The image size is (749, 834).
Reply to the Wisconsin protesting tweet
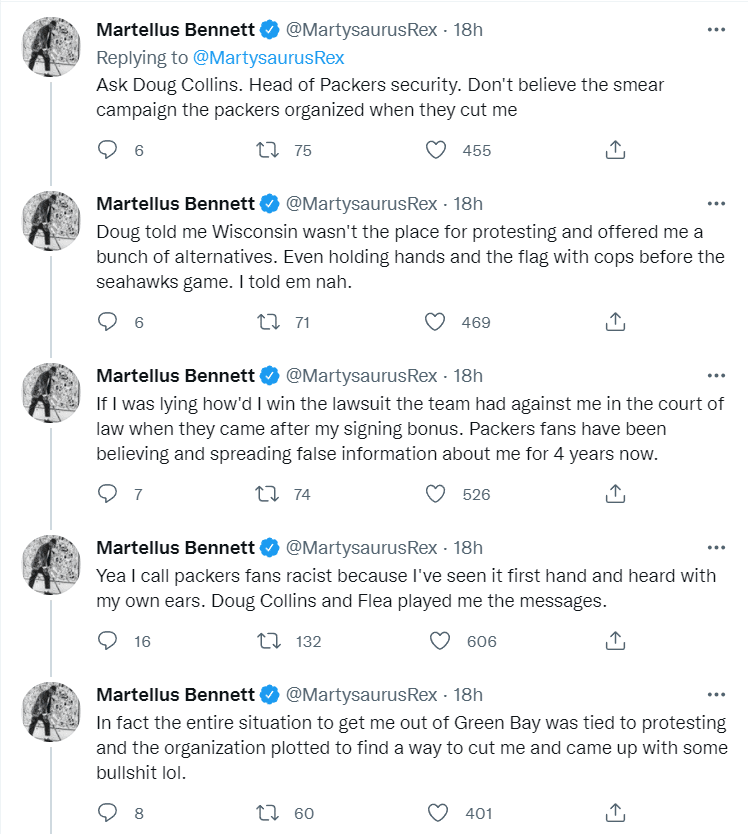(x=108, y=322)
